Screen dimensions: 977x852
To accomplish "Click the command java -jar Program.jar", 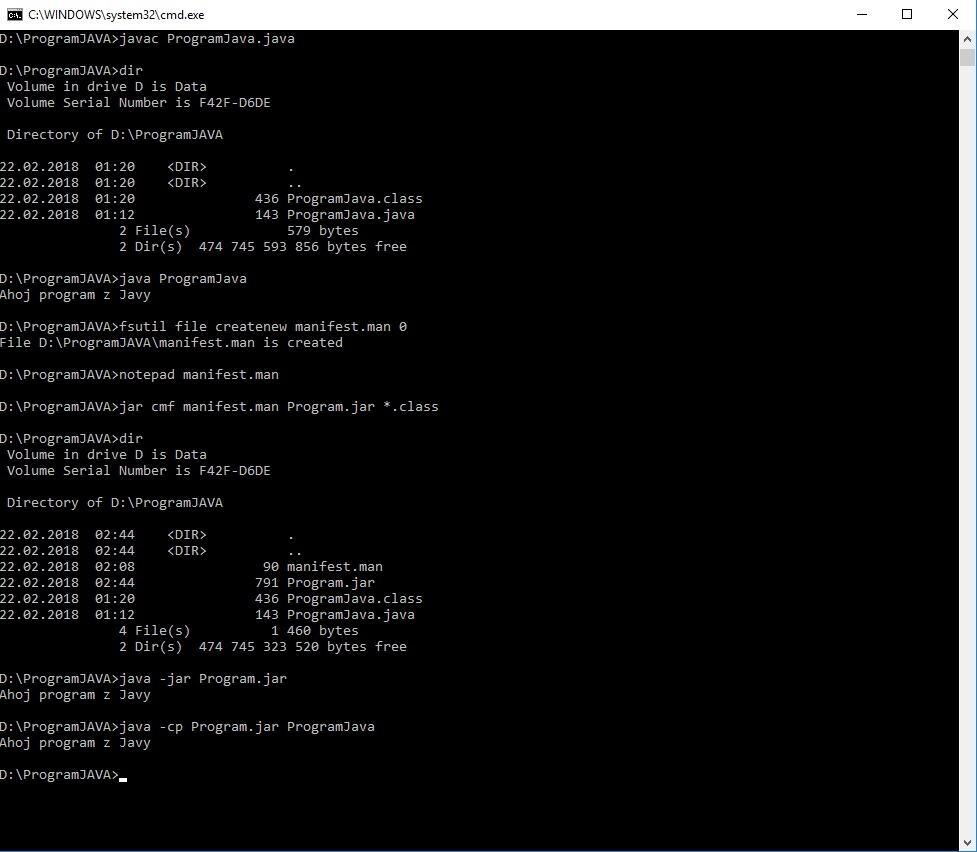I will click(203, 679).
